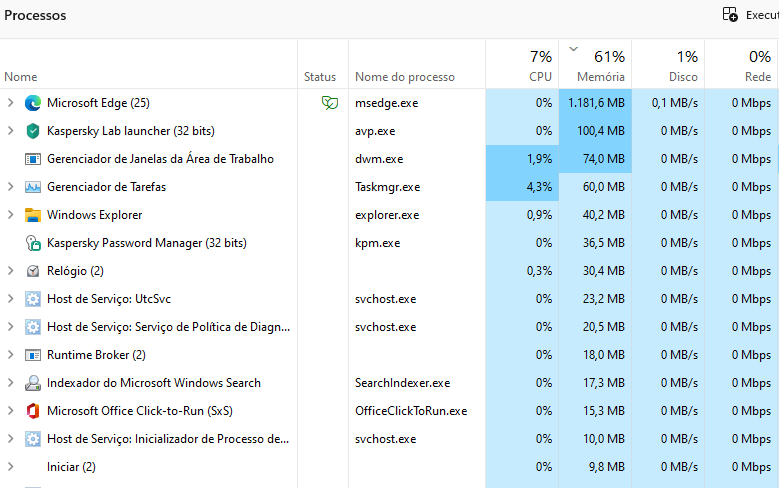Click the efficiency mode leaf icon for Edge
This screenshot has width=779, height=488.
click(330, 103)
